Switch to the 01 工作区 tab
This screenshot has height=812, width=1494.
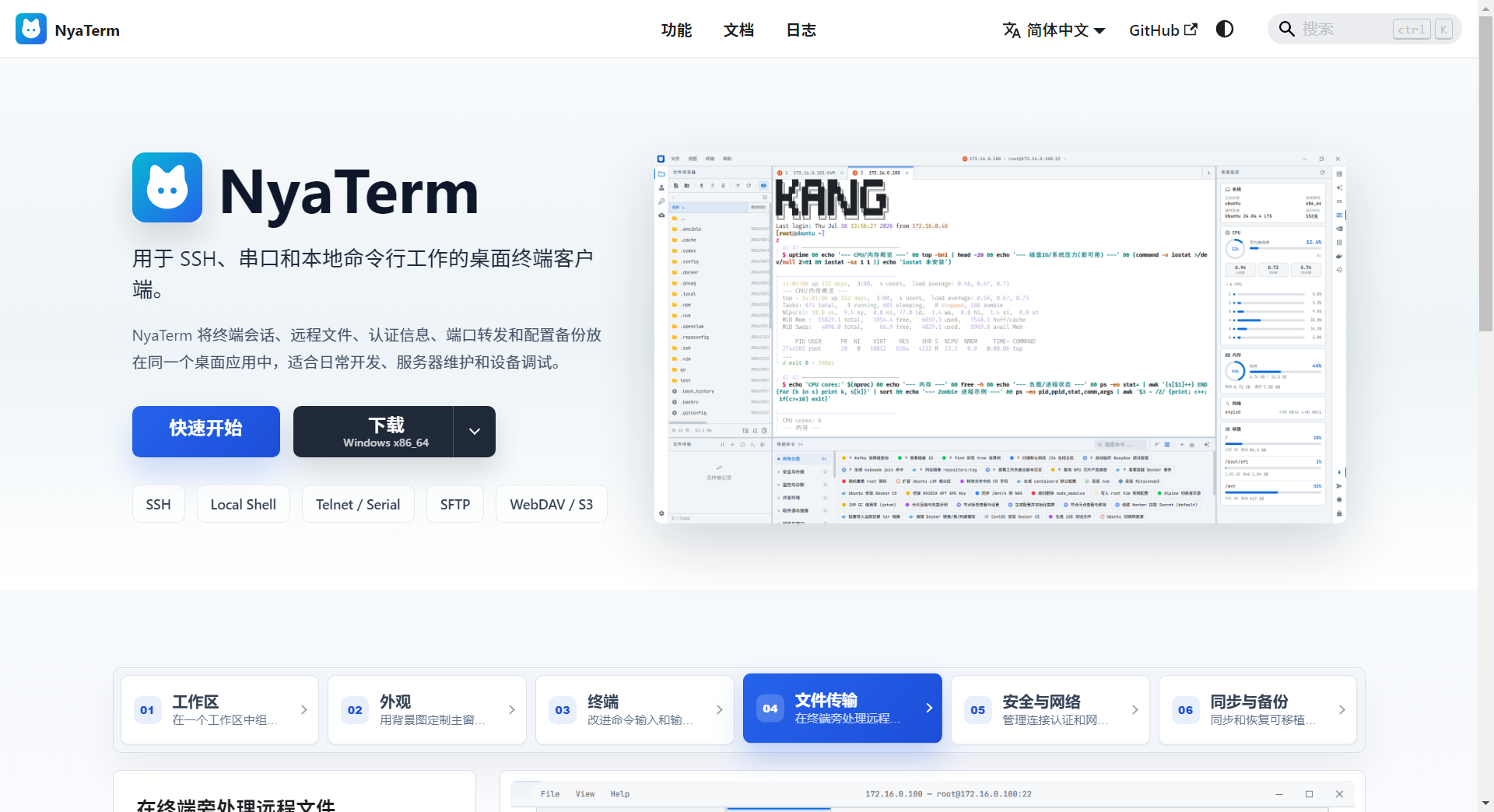[x=219, y=710]
